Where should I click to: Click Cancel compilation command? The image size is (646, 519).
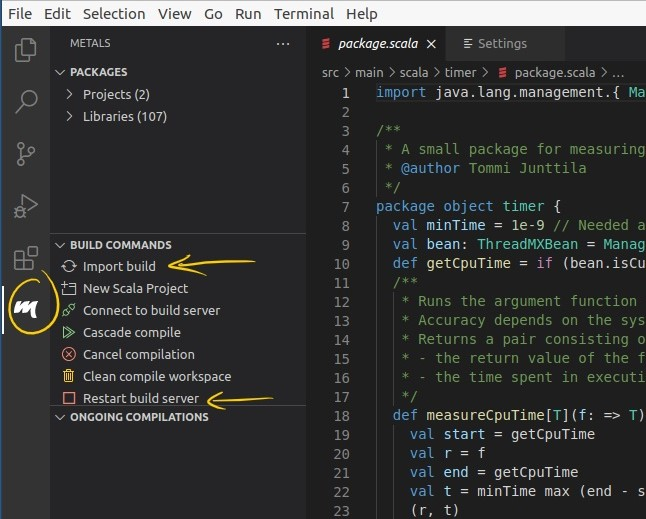tap(138, 354)
